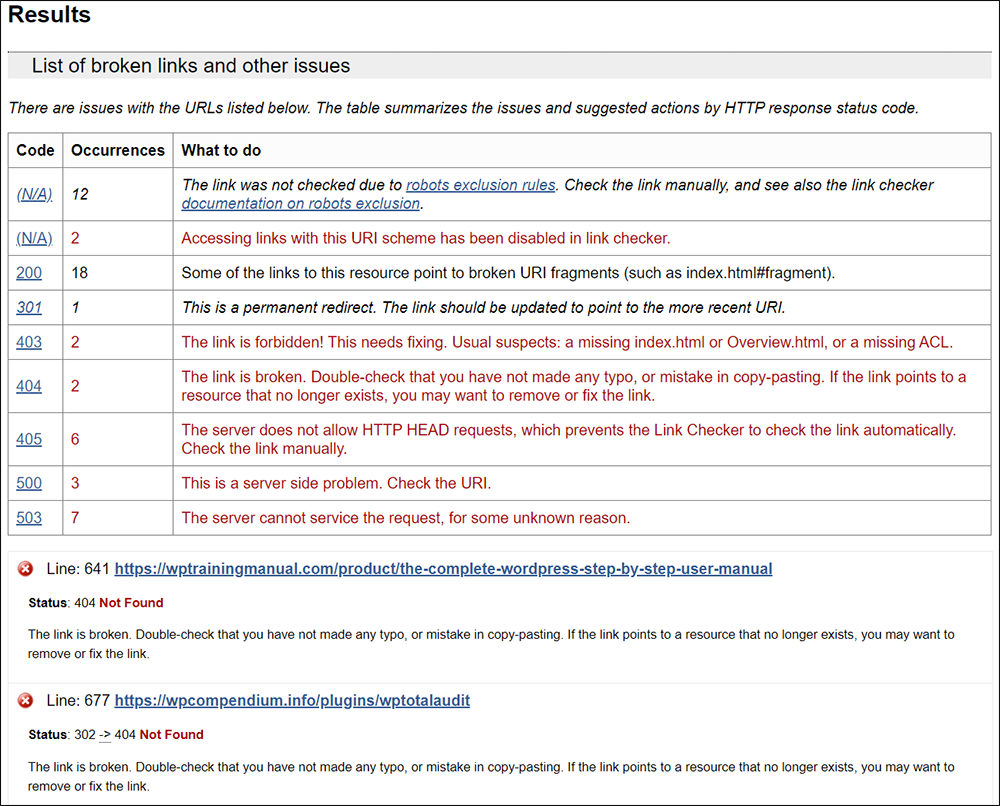Select the List of broken links section header
The image size is (1000, 806).
(x=192, y=65)
